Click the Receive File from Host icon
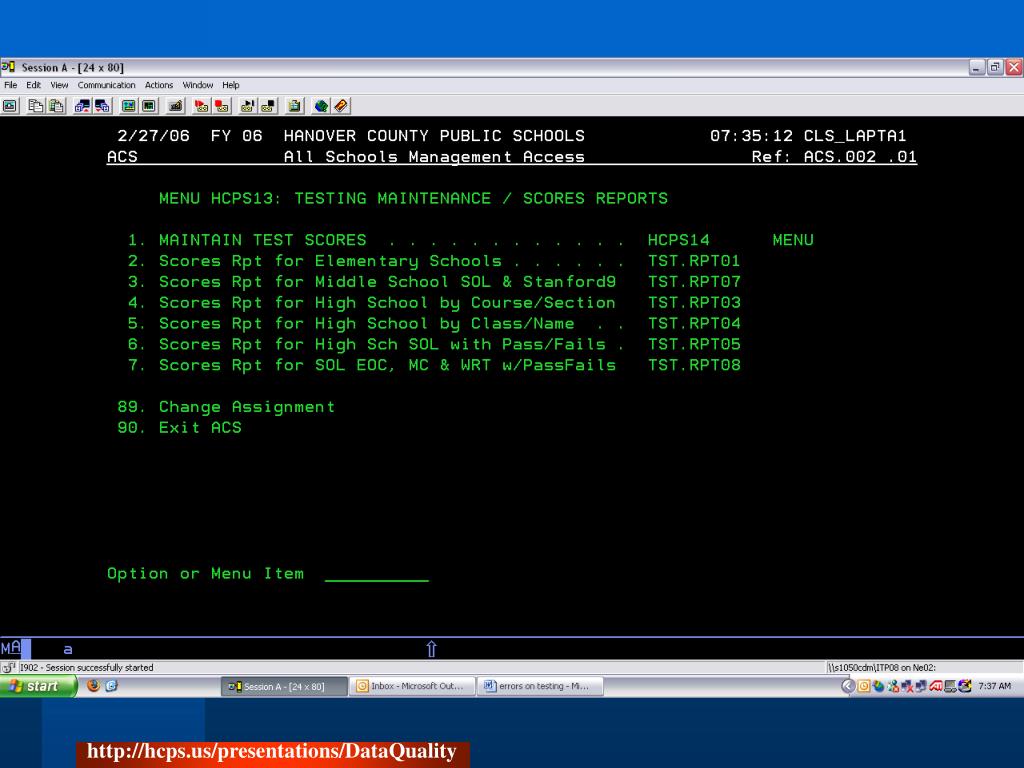 103,106
